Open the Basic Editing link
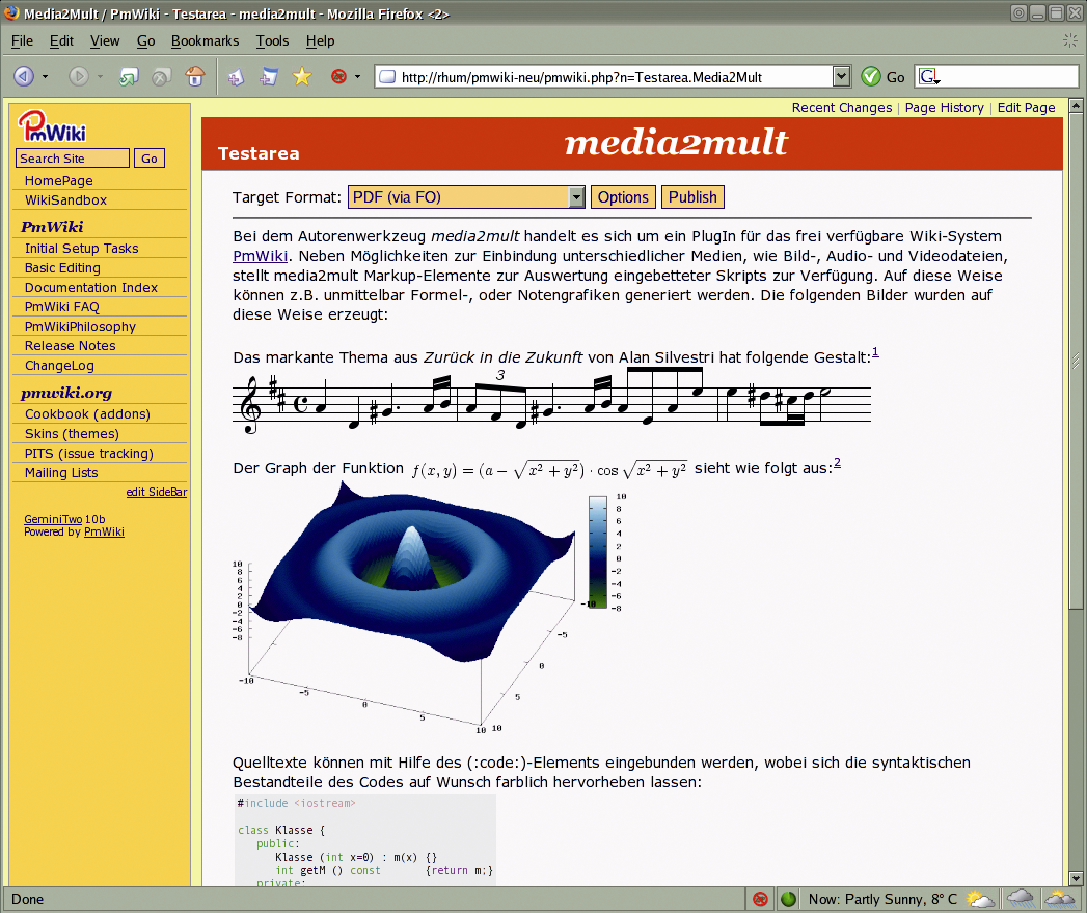Image resolution: width=1087 pixels, height=913 pixels. (62, 268)
